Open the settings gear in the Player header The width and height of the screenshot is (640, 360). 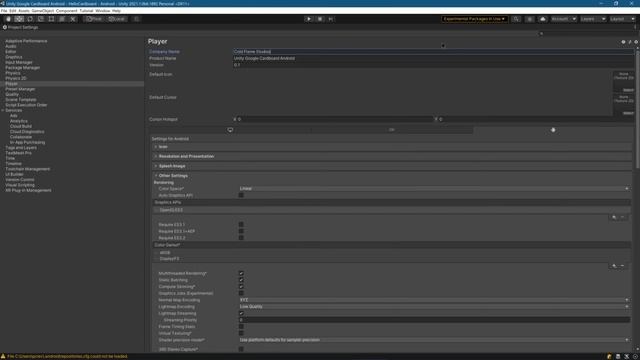pyautogui.click(x=636, y=42)
